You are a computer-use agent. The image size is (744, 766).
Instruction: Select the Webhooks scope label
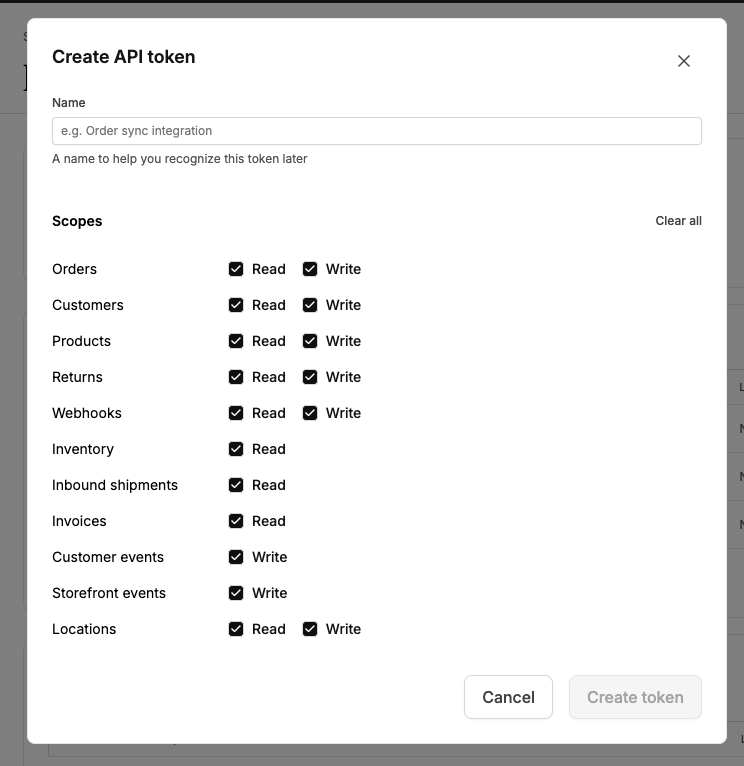(x=87, y=413)
